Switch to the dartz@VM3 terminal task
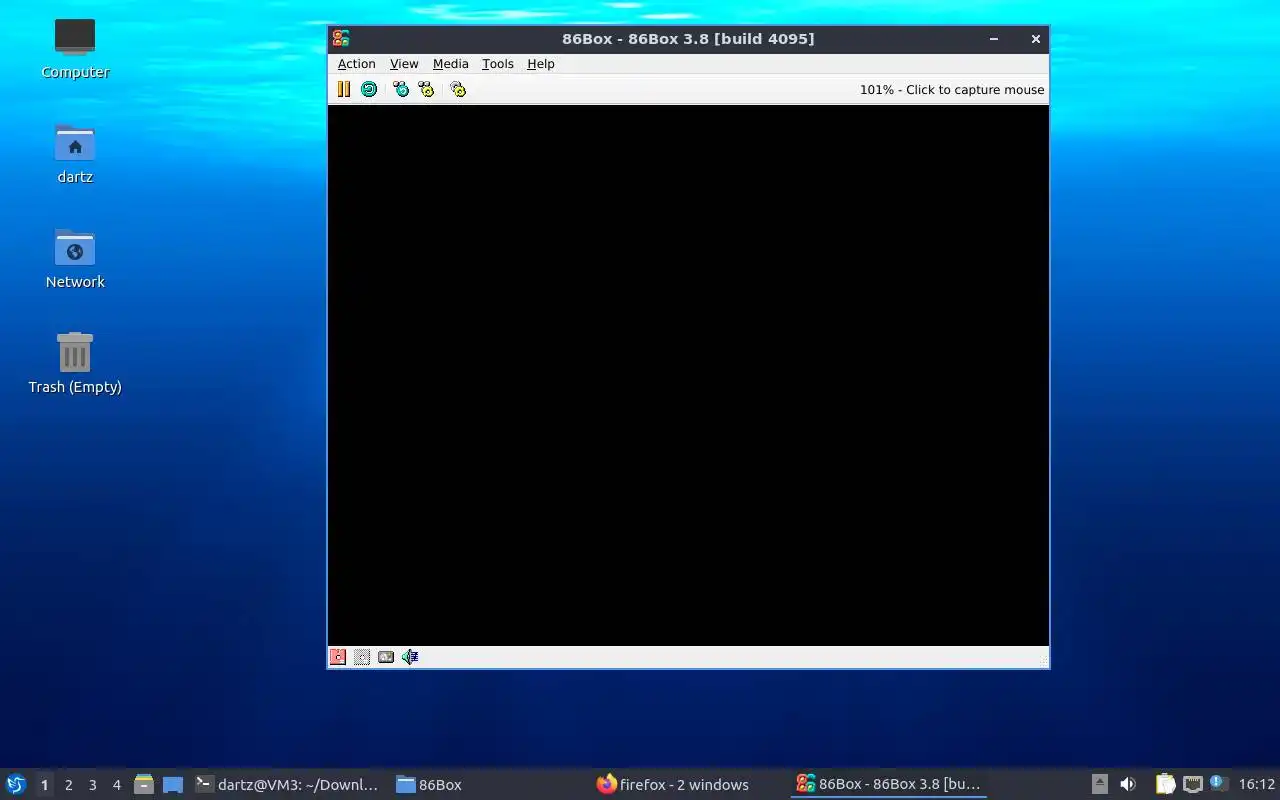Viewport: 1280px width, 800px height. pos(287,784)
